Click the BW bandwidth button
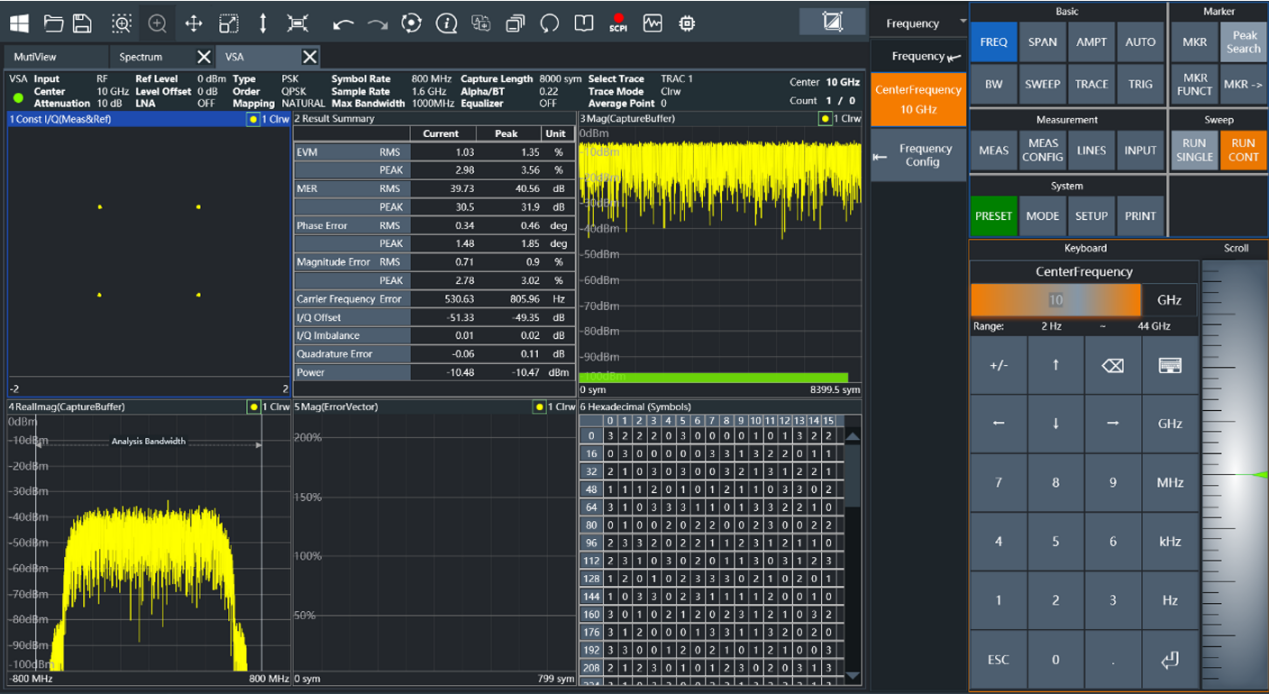The height and width of the screenshot is (694, 1269). (x=993, y=85)
